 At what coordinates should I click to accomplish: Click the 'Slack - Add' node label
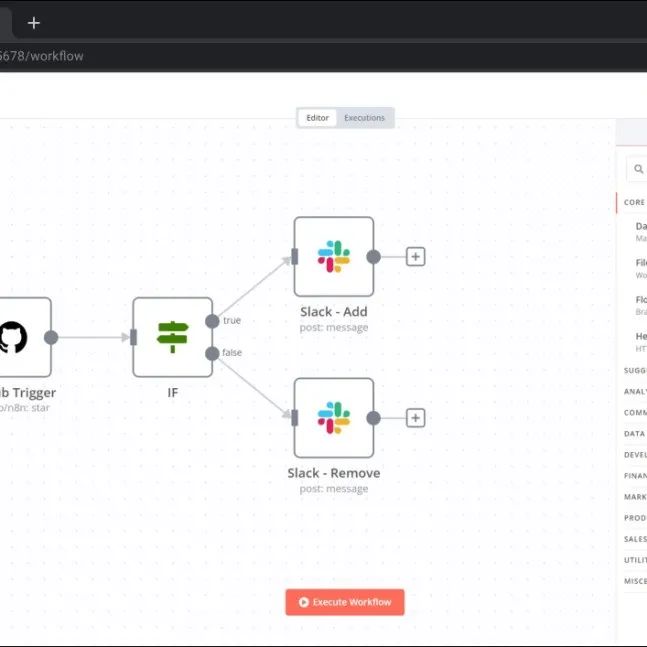tap(334, 312)
